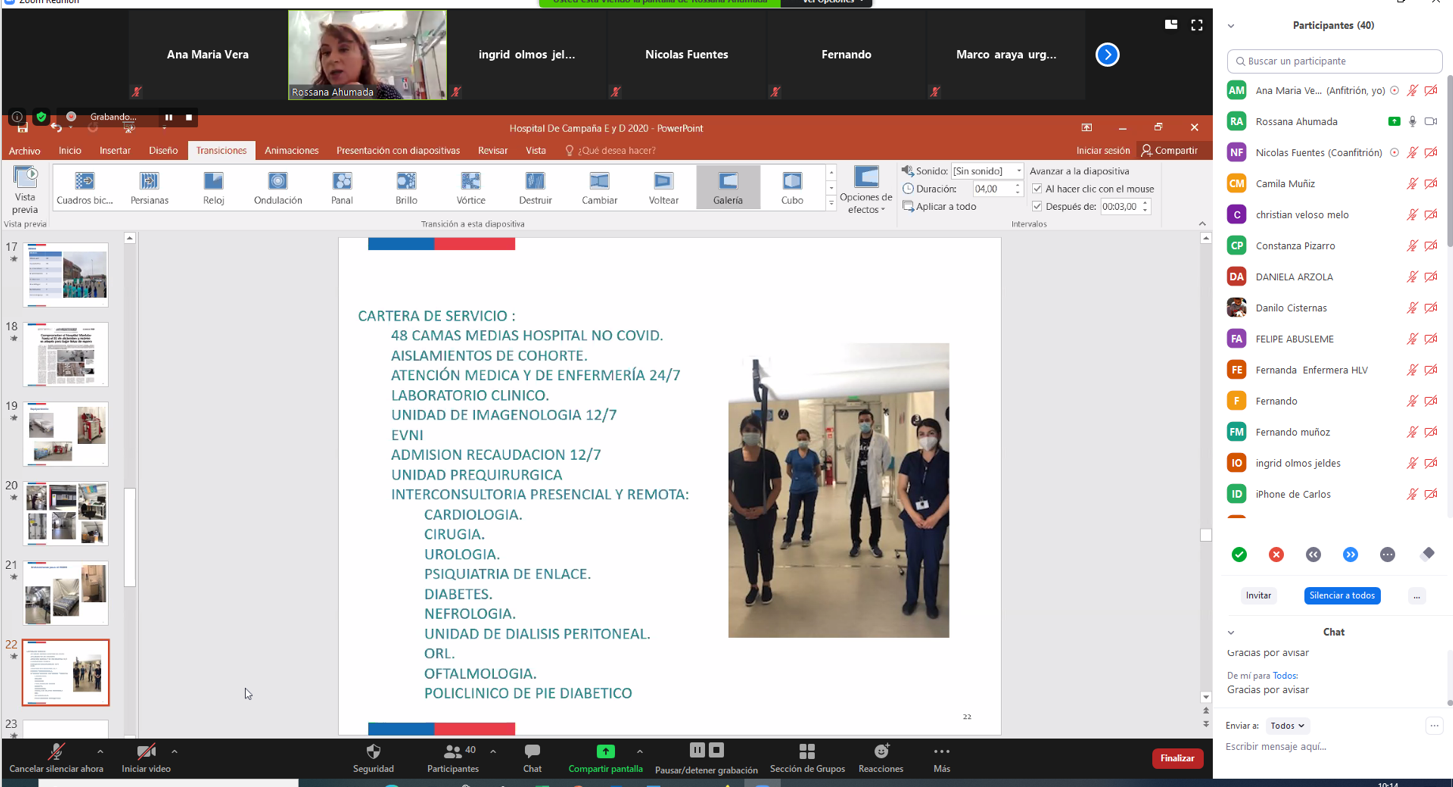Image resolution: width=1453 pixels, height=787 pixels.
Task: Apply the Cubo transition
Action: click(792, 187)
